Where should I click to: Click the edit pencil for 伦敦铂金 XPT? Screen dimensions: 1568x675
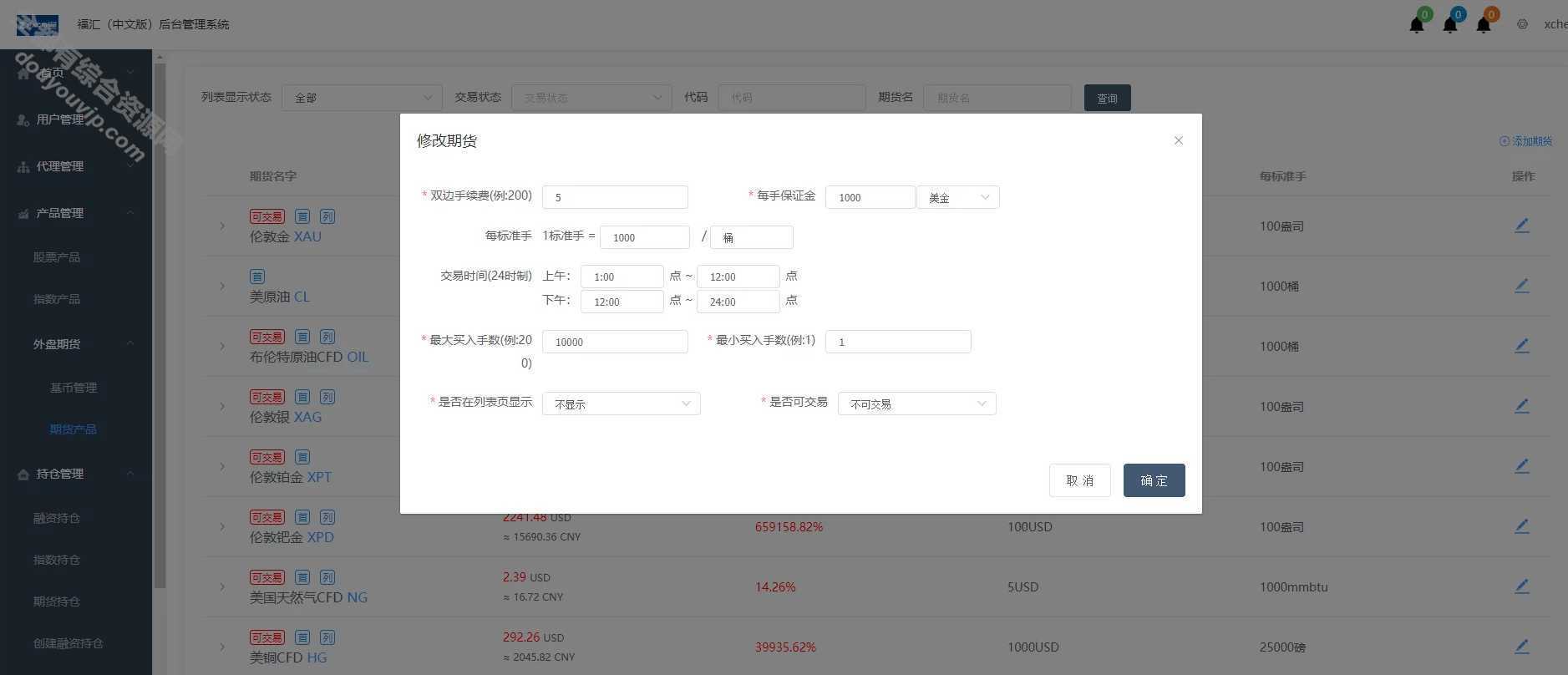coord(1522,466)
